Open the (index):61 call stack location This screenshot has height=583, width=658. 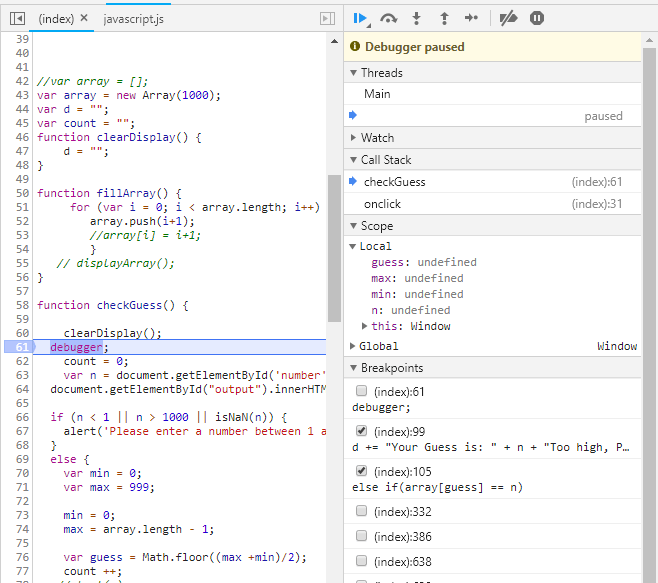pyautogui.click(x=596, y=182)
